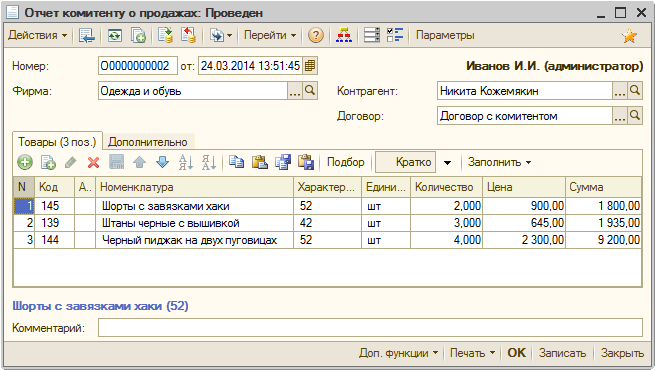655x370 pixels.
Task: Click the Шорты с завязками хаки (52) link
Action: click(x=100, y=306)
